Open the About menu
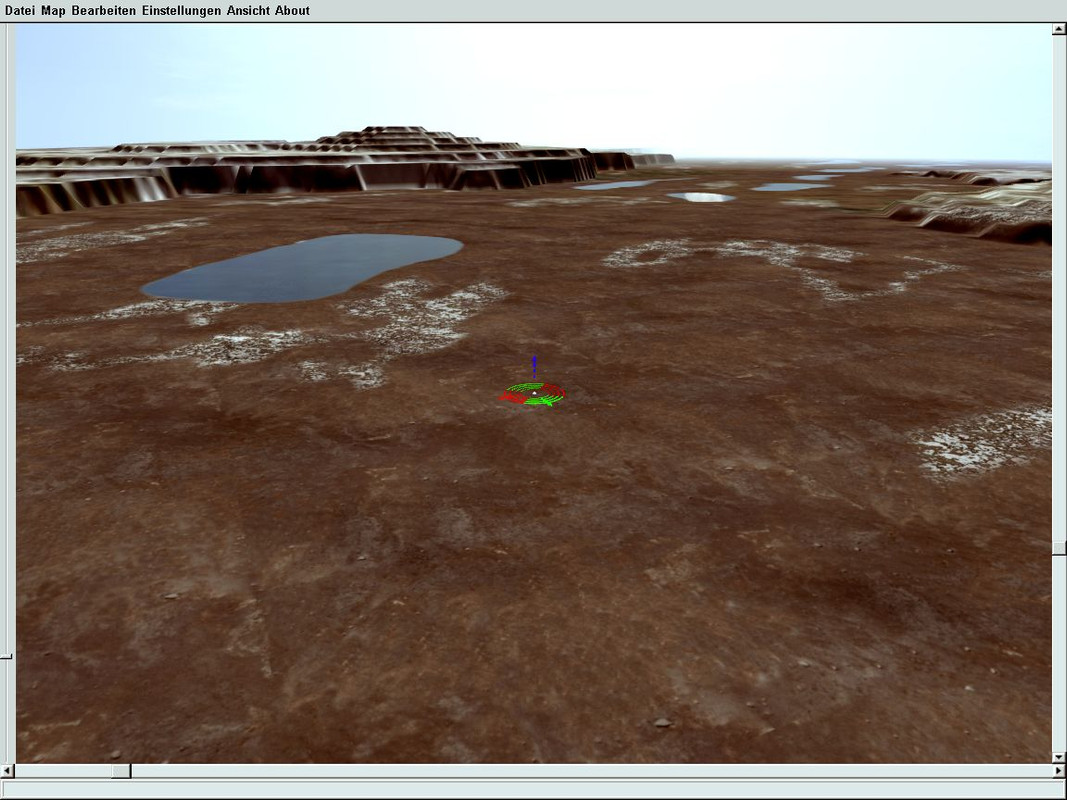This screenshot has width=1067, height=800. 292,10
